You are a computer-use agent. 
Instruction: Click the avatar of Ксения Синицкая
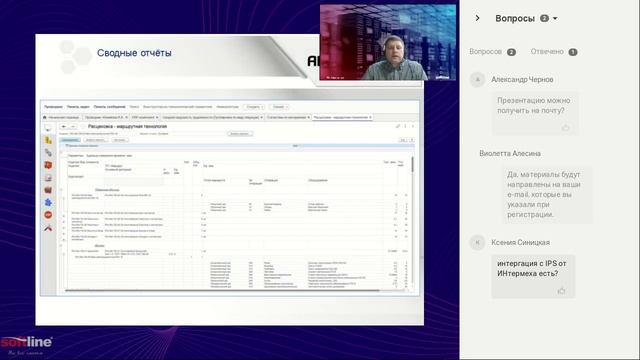point(477,242)
